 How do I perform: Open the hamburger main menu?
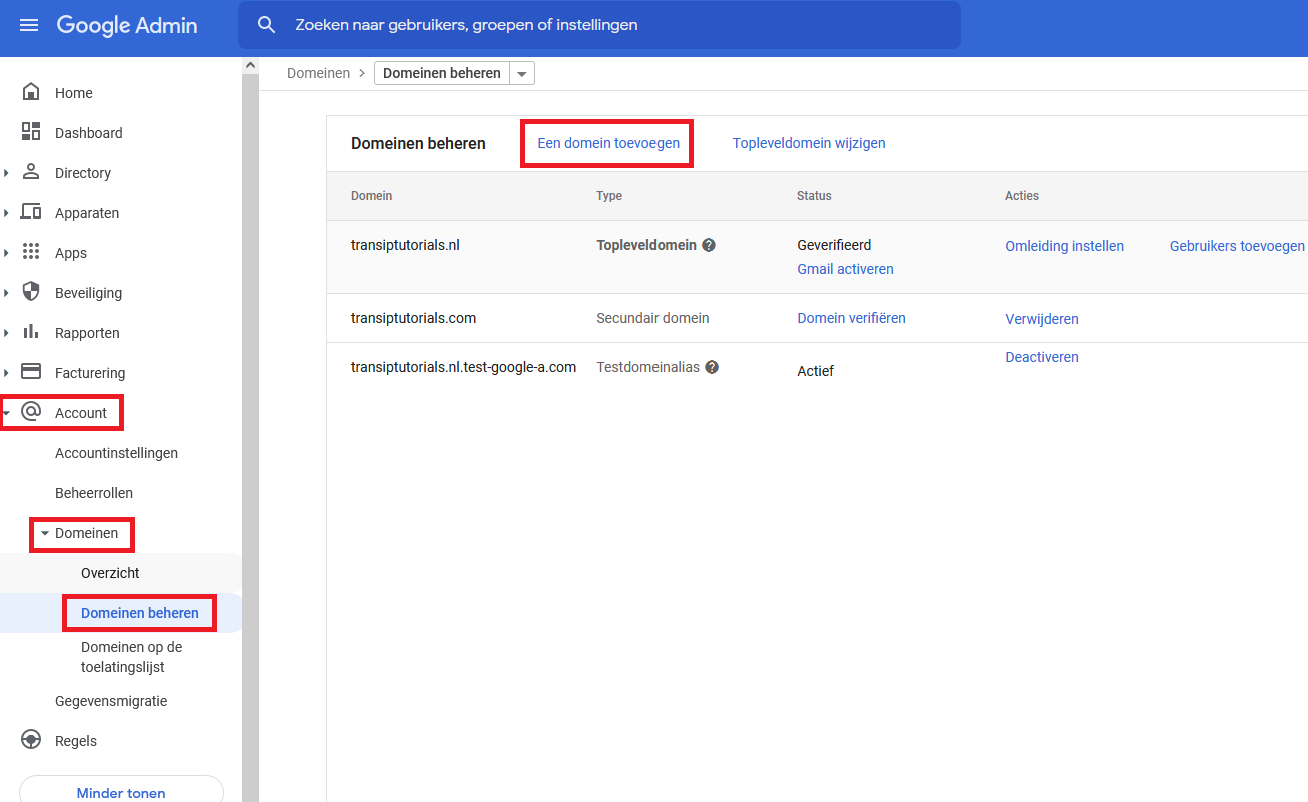(x=29, y=25)
